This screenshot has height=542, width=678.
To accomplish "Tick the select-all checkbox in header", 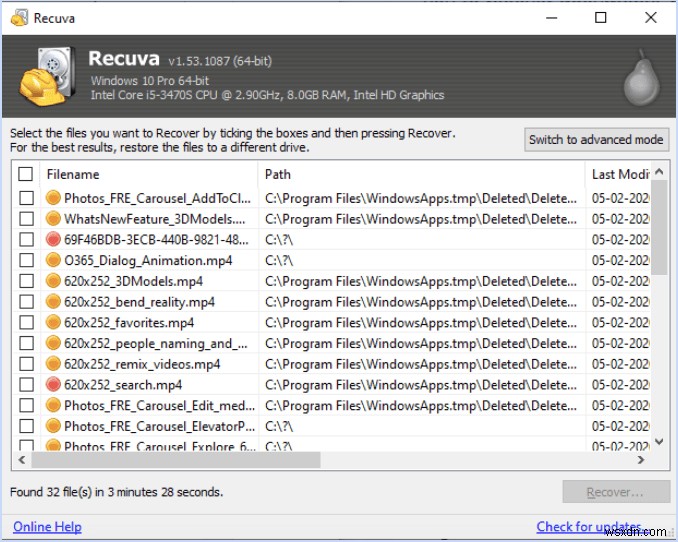I will pyautogui.click(x=26, y=174).
